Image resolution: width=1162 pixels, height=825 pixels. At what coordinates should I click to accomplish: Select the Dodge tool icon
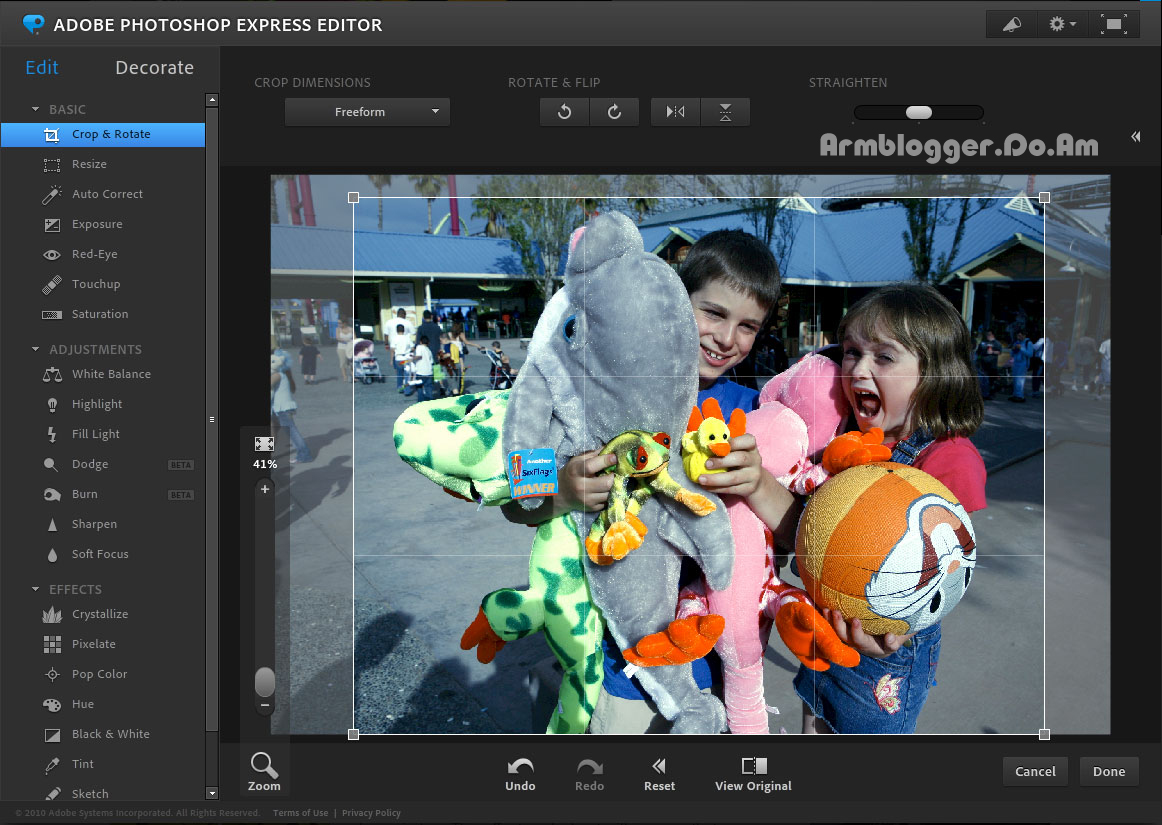[51, 465]
